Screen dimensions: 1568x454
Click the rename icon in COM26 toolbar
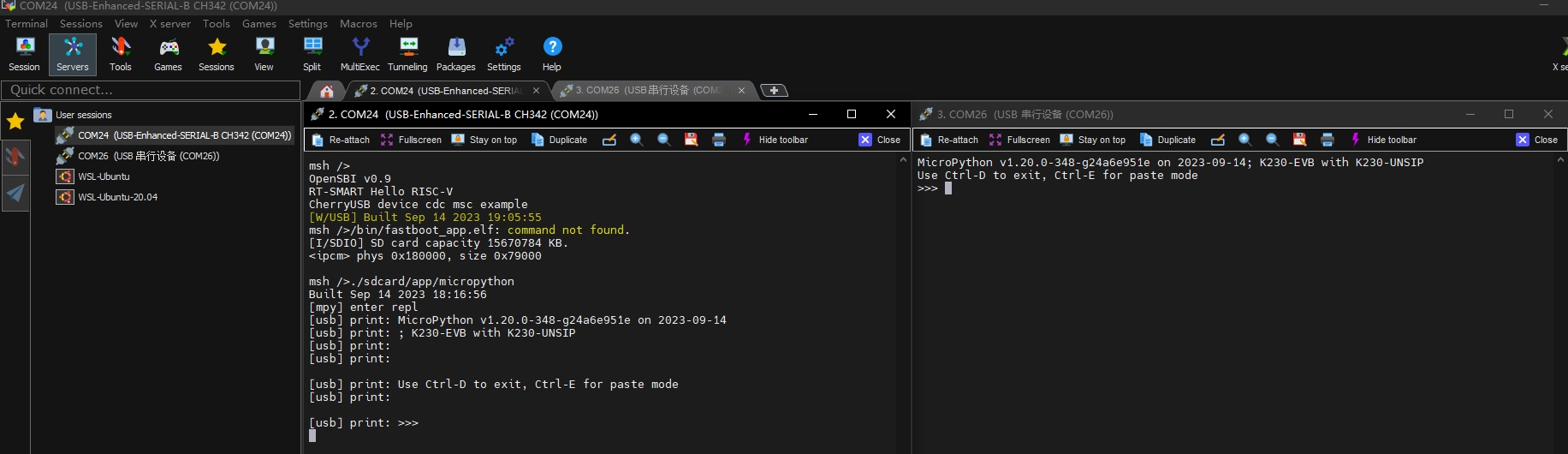[x=1218, y=140]
